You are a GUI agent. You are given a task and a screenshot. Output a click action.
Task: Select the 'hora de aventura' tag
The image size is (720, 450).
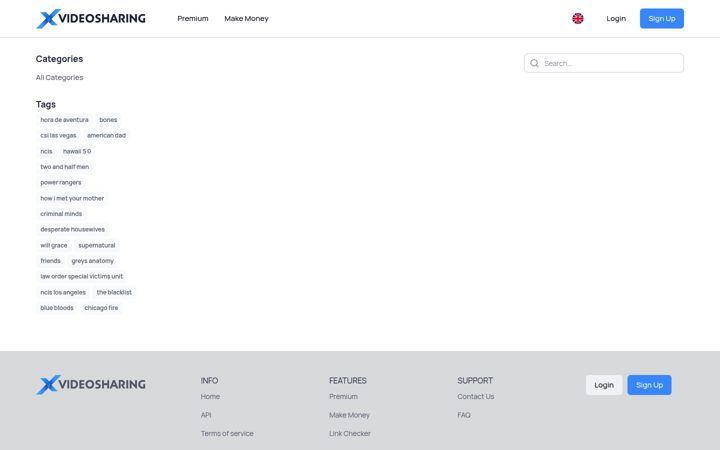tap(64, 120)
